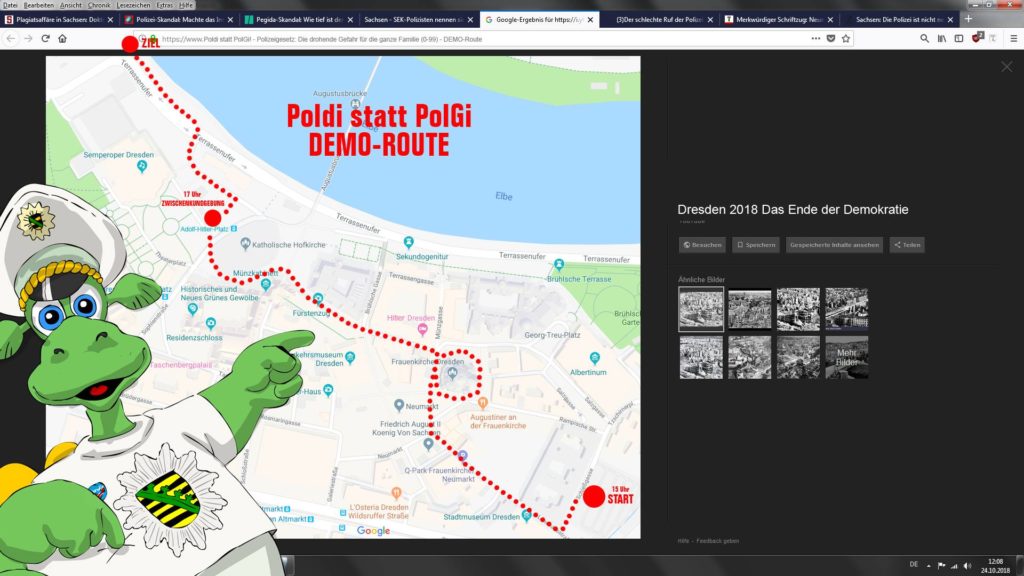Reload the current page
This screenshot has width=1024, height=576.
pos(46,39)
